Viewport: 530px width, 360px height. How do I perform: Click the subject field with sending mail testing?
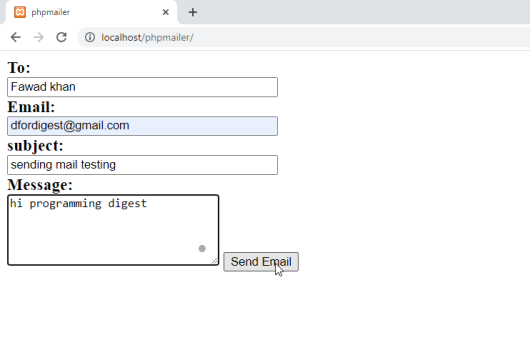point(142,165)
